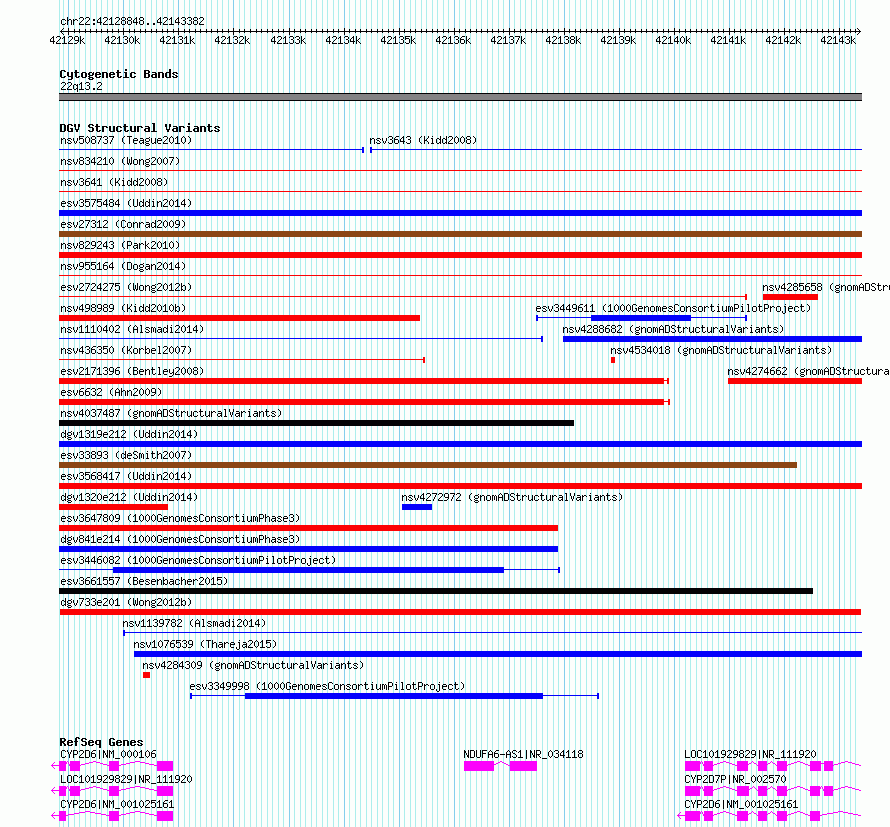890x827 pixels.
Task: Click the esv3647809 1000Genomes Phase3 red bar
Action: [x=309, y=528]
